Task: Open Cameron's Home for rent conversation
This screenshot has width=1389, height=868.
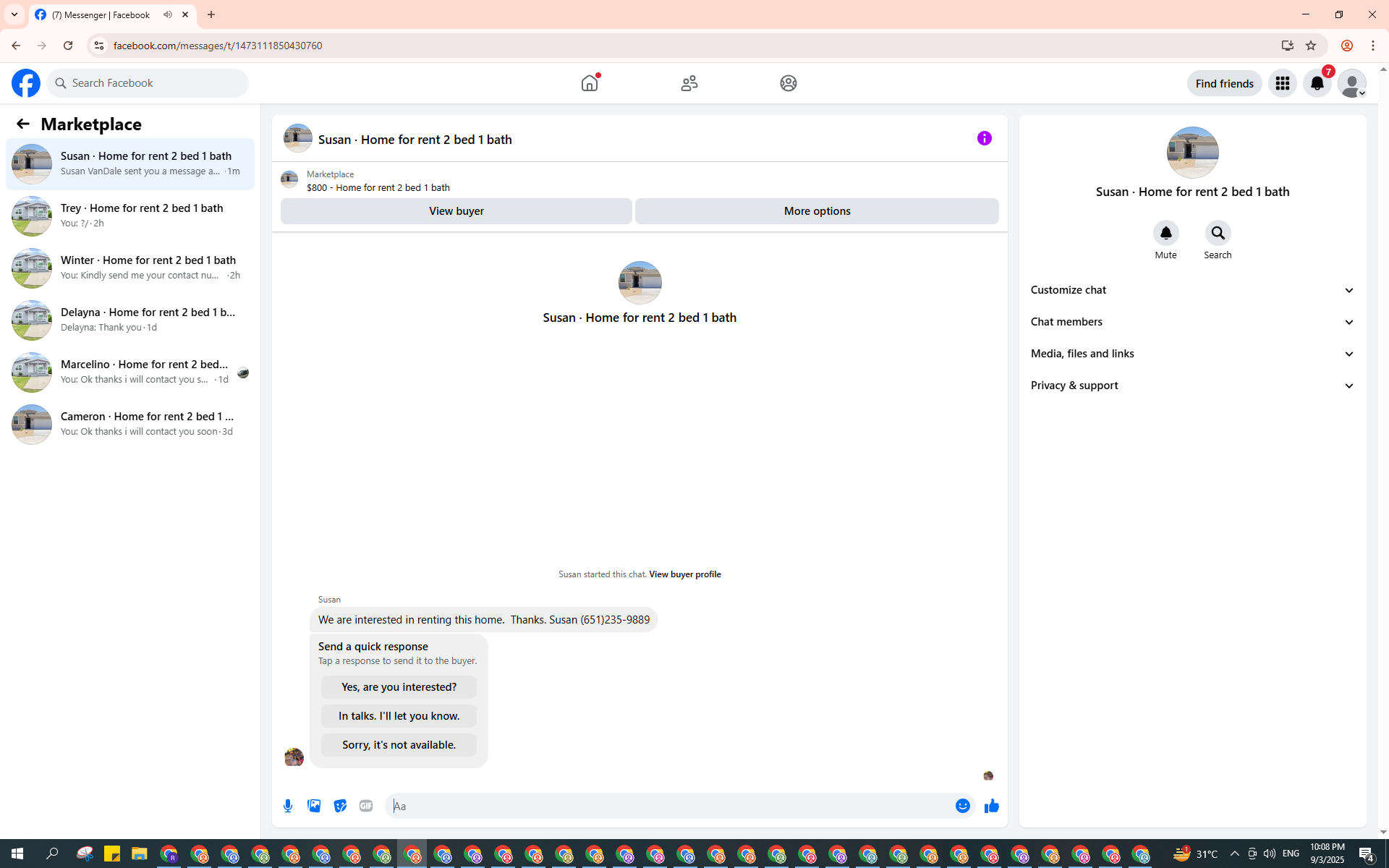Action: pyautogui.click(x=130, y=425)
